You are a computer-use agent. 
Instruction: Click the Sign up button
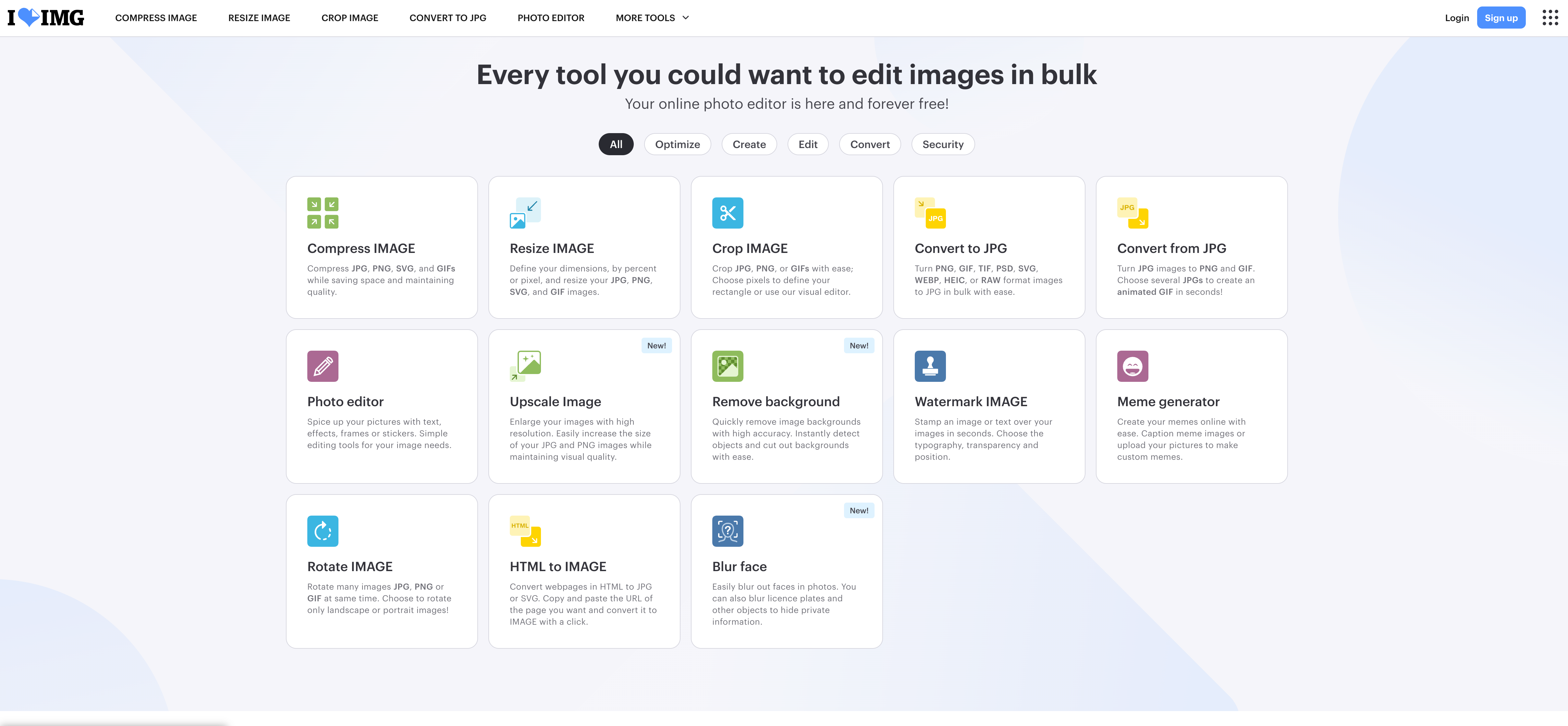click(x=1501, y=18)
